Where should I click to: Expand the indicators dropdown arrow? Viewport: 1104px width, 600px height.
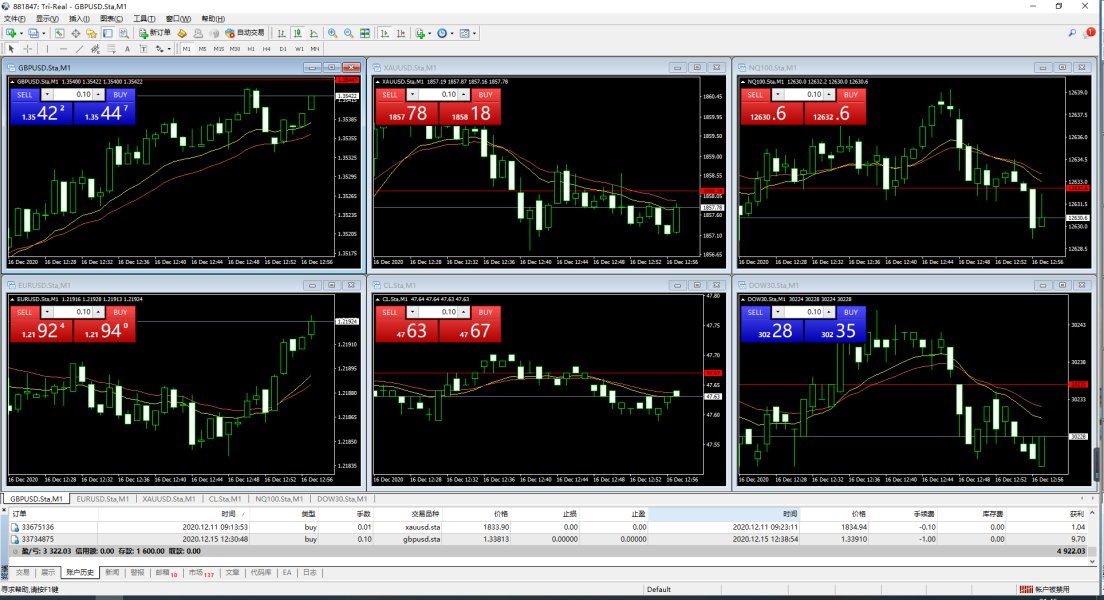point(429,33)
